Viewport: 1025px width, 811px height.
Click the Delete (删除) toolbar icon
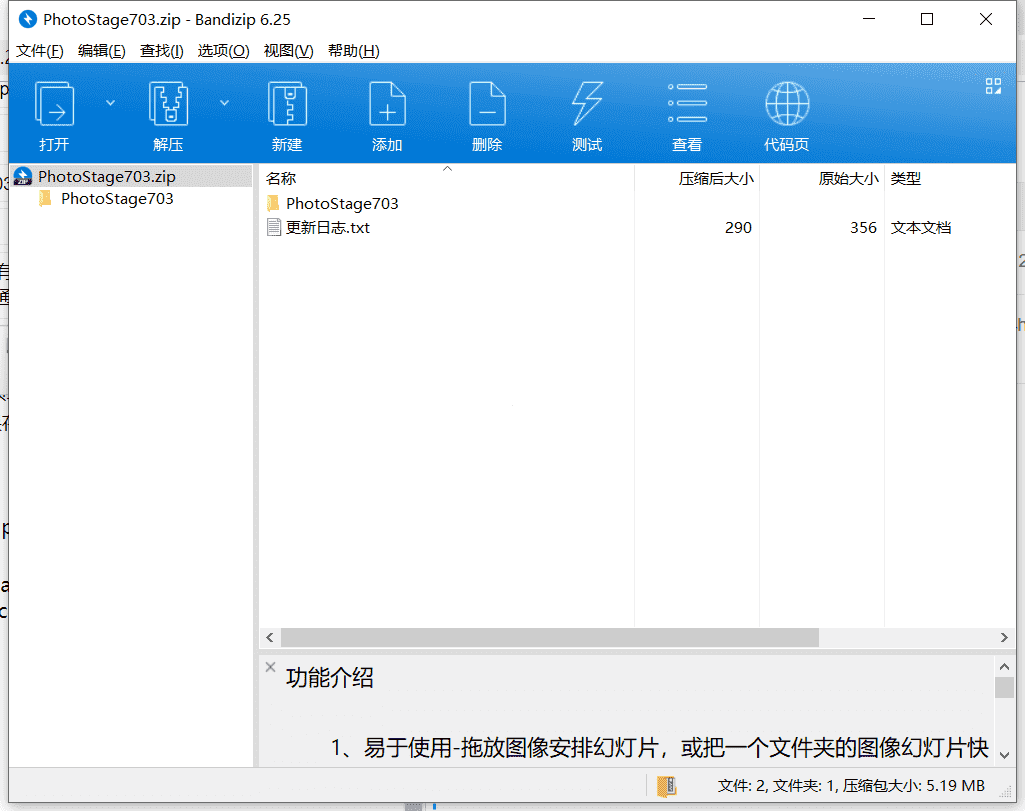[x=487, y=104]
